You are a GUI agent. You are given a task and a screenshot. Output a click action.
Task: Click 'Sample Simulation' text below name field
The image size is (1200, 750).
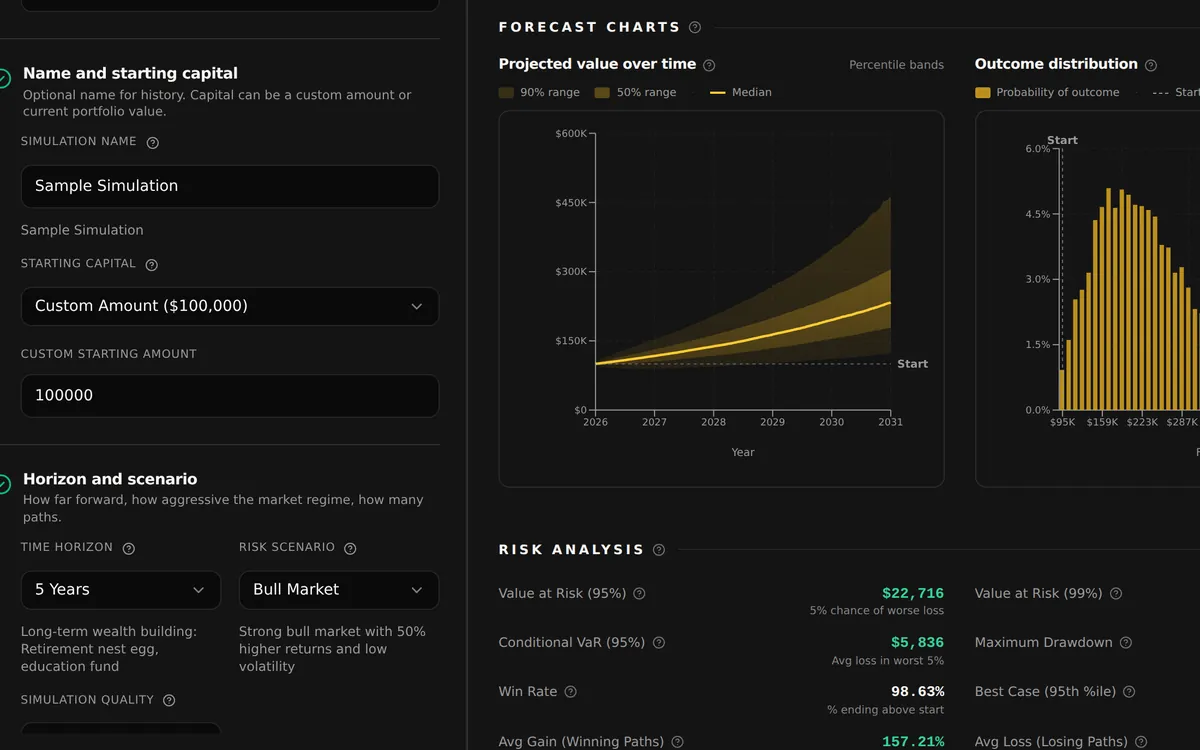pos(82,230)
